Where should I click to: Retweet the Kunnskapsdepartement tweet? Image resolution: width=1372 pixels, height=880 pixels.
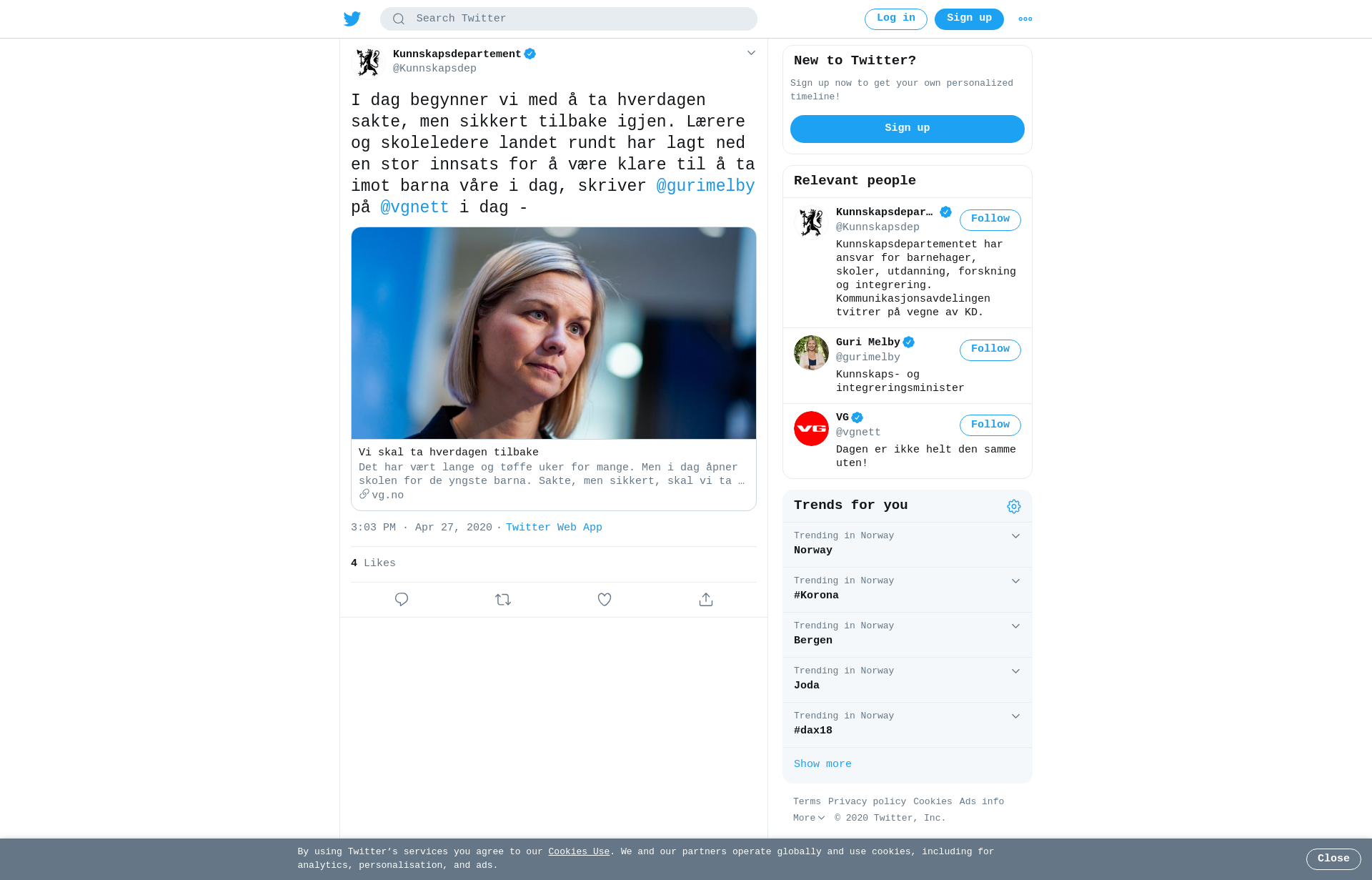[503, 600]
